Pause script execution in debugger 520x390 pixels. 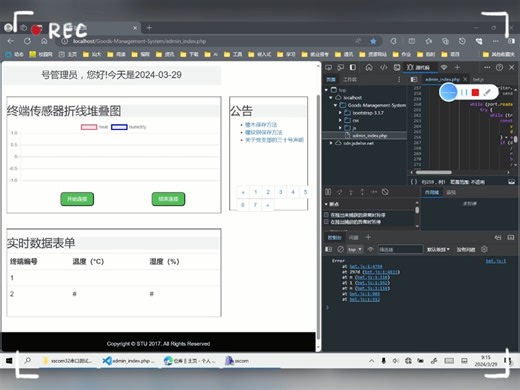[328, 192]
